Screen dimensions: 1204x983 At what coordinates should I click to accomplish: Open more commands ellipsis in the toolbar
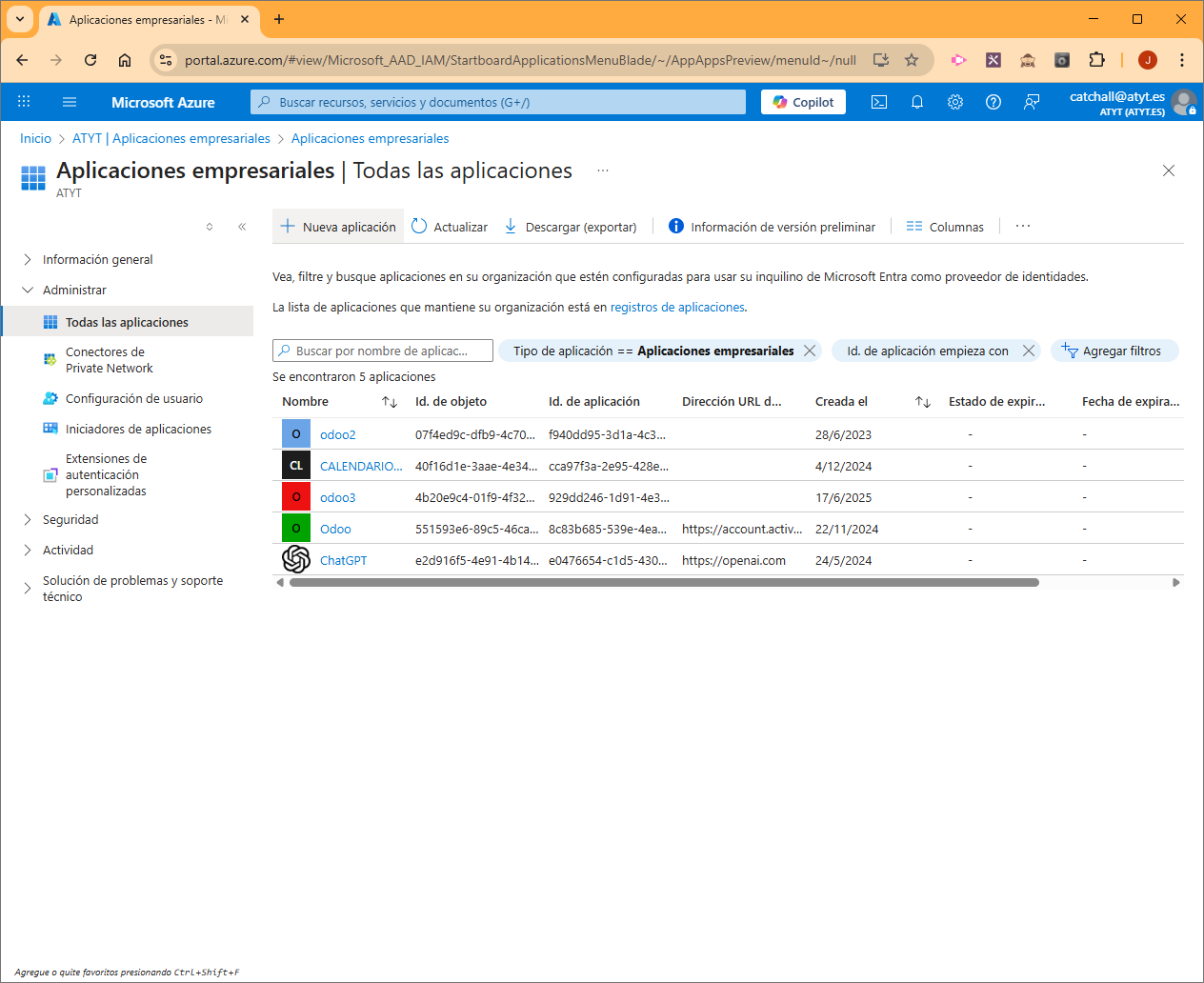pos(1023,227)
